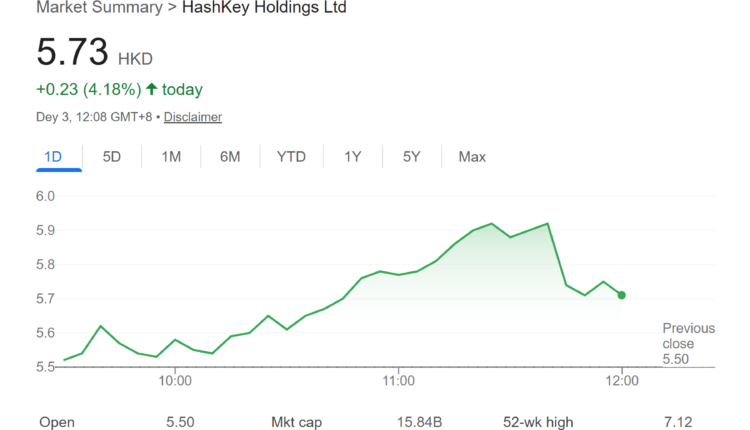Select the YTD range tab

291,157
